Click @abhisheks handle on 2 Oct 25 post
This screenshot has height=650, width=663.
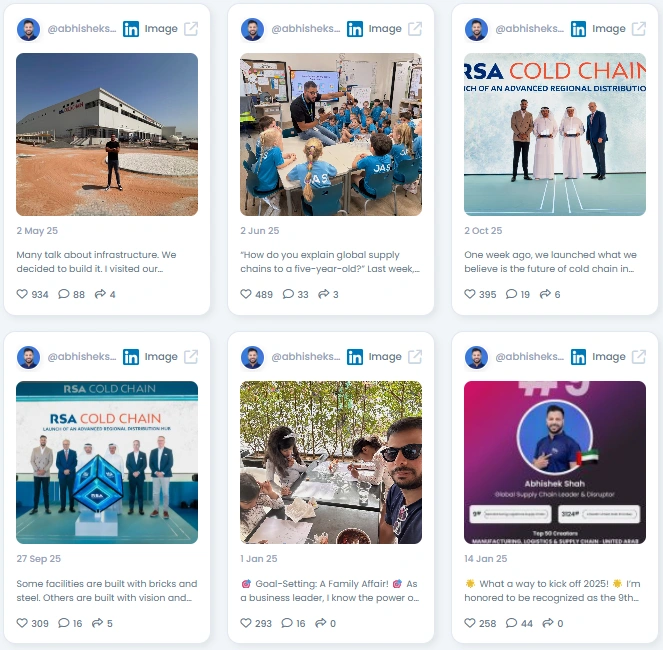[x=529, y=29]
